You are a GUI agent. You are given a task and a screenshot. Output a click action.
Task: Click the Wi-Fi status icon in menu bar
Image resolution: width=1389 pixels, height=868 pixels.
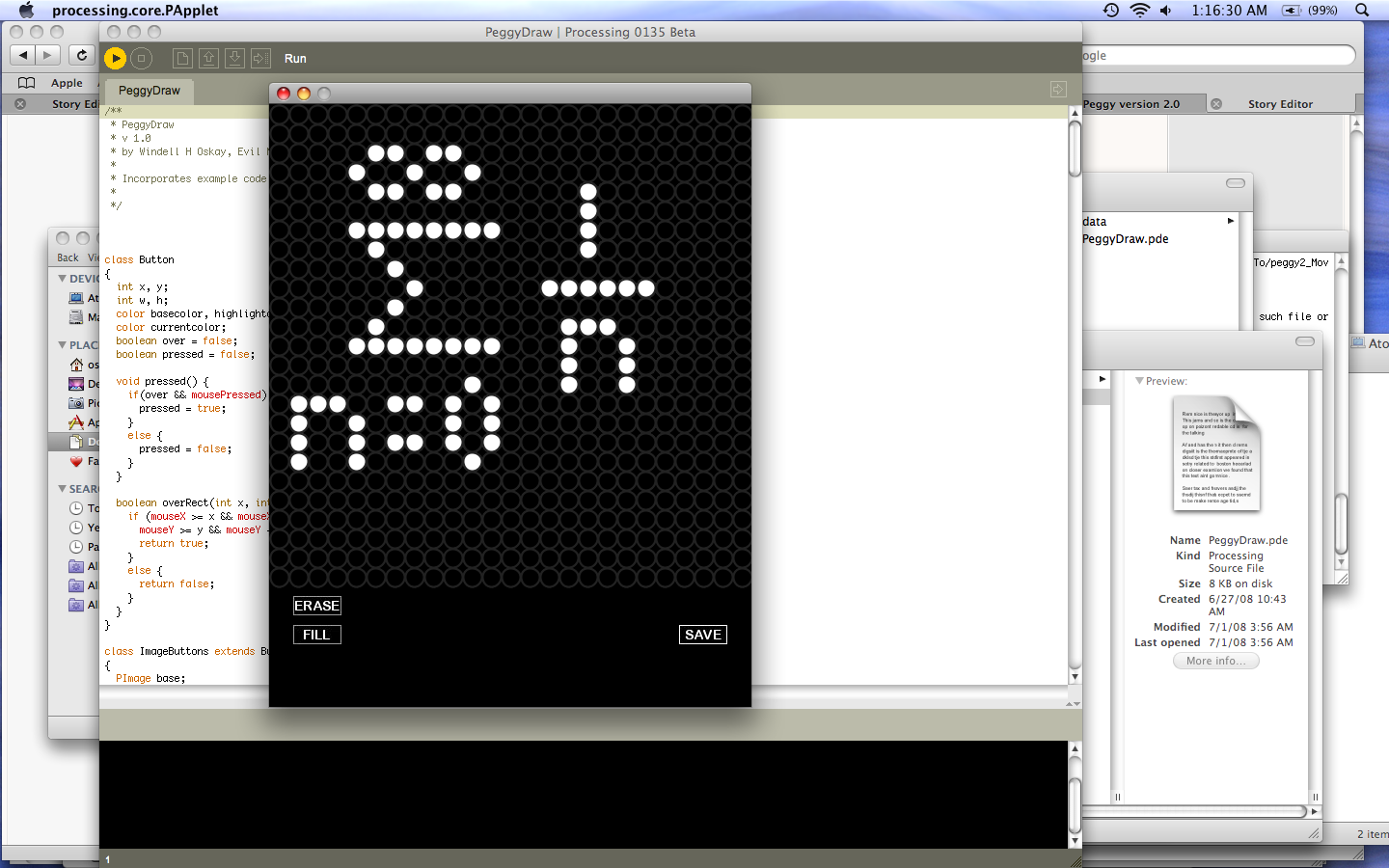point(1139,10)
